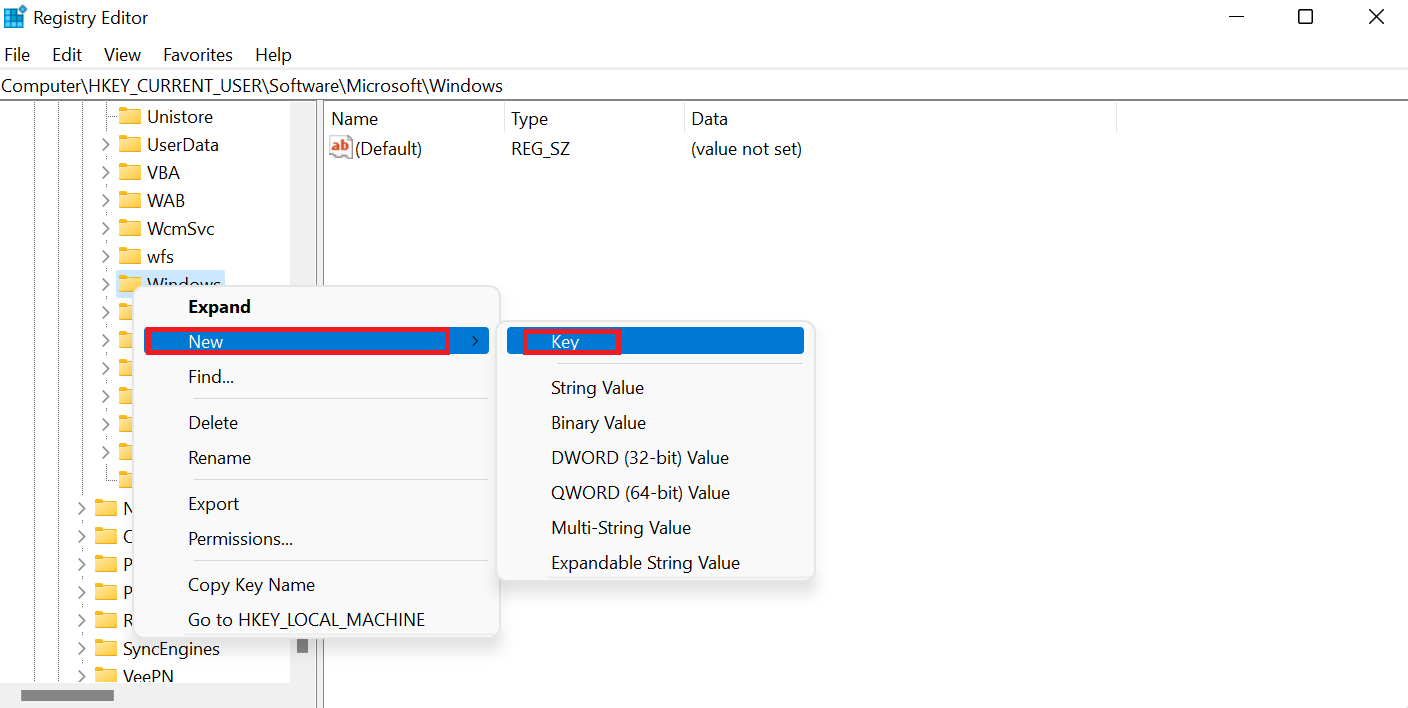Click the wfs folder icon
This screenshot has width=1408, height=708.
[130, 256]
